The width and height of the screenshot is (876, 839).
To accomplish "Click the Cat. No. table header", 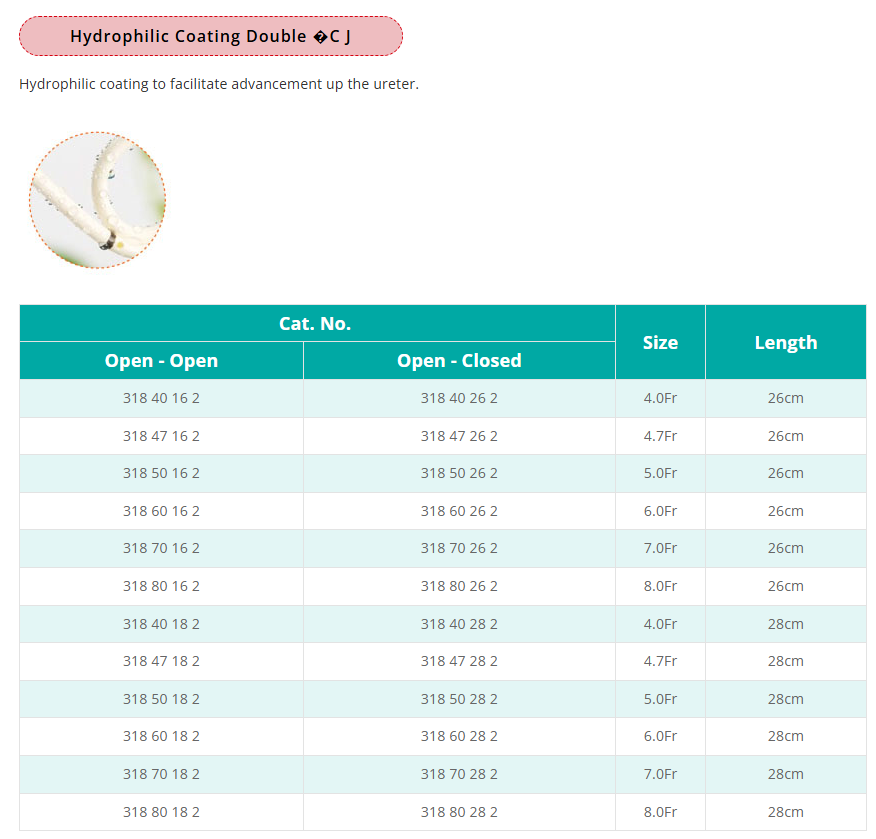I will 315,323.
